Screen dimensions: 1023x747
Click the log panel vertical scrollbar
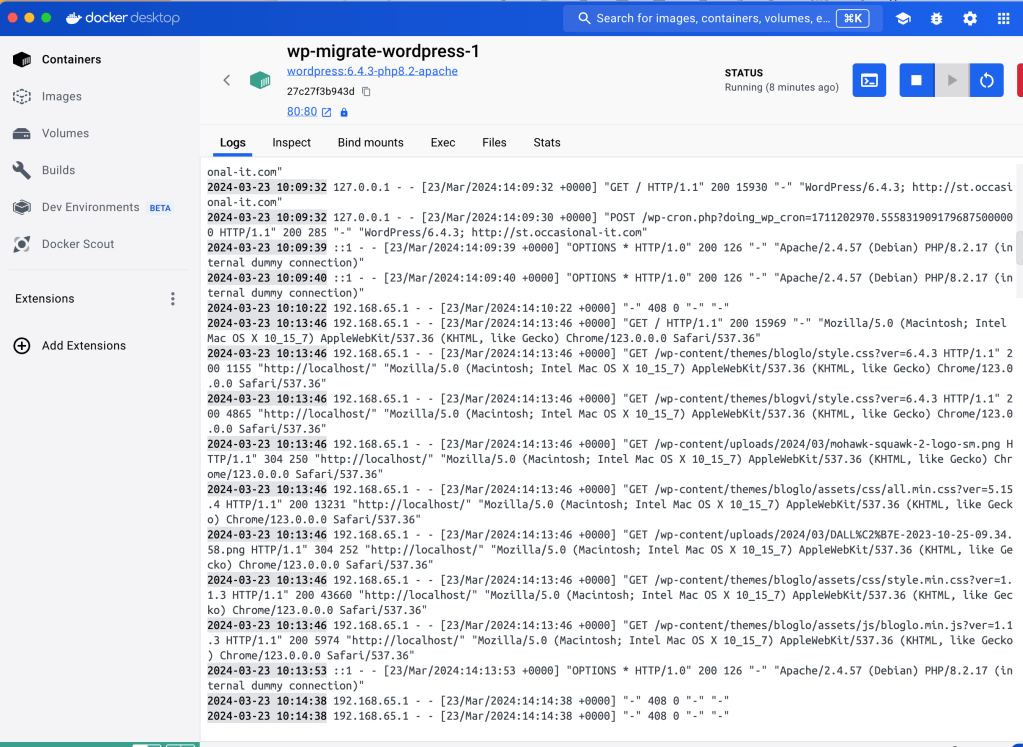click(1018, 245)
